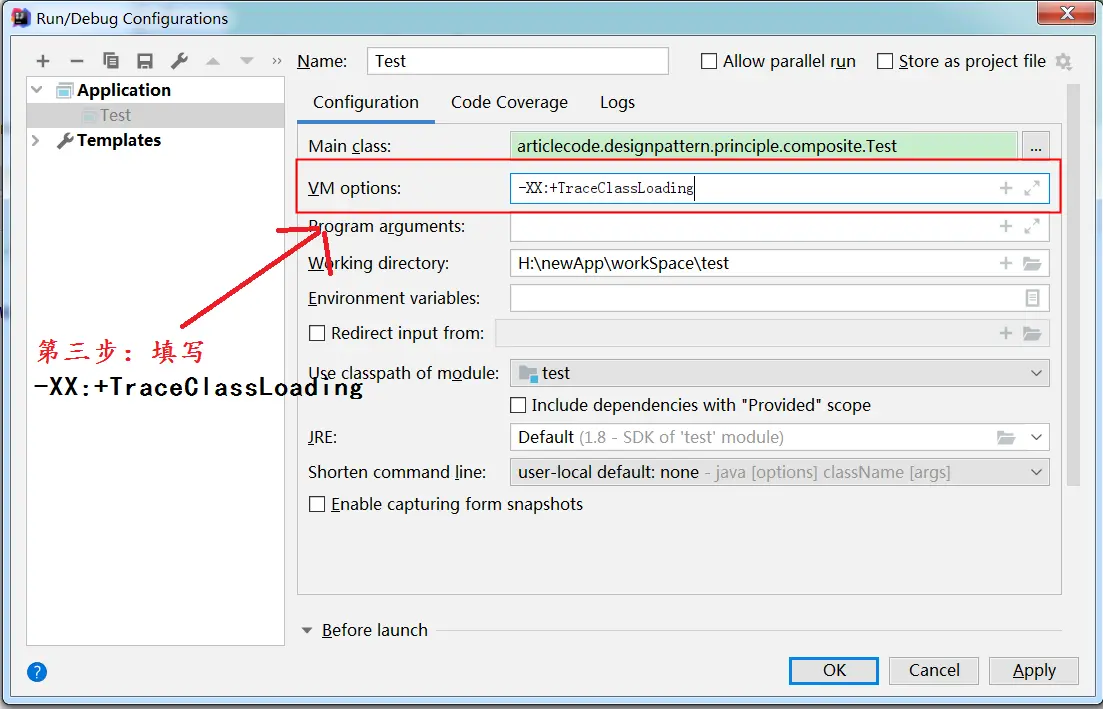
Task: Expand the Templates tree node
Action: (36, 141)
